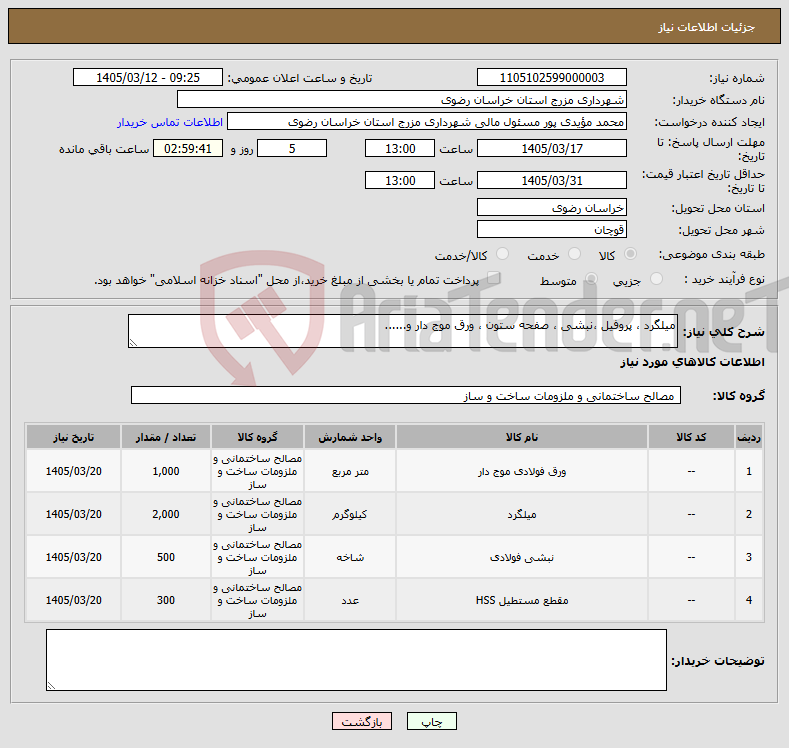Click the عدد unit cell
The width and height of the screenshot is (789, 748).
click(x=350, y=600)
